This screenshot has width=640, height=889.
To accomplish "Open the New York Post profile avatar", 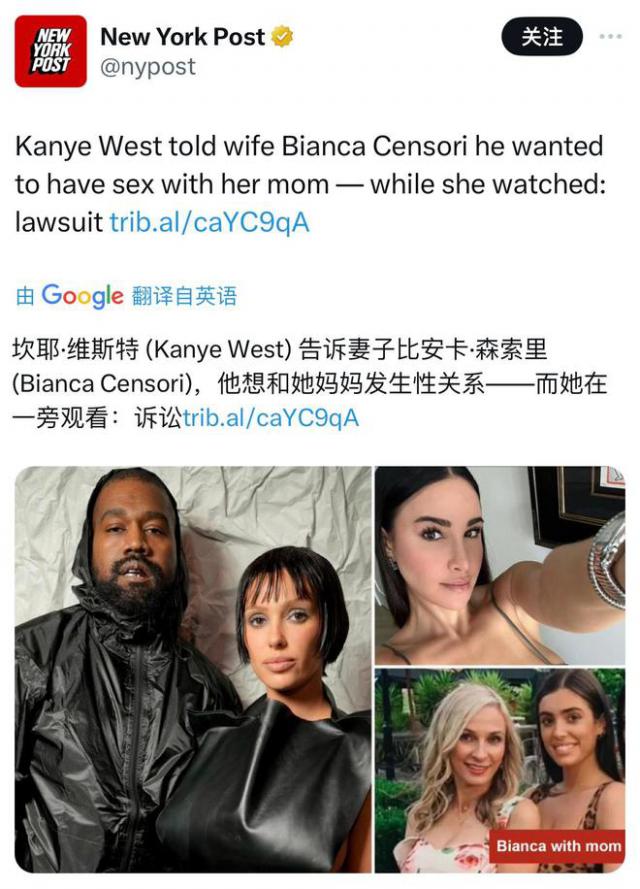I will pos(50,51).
